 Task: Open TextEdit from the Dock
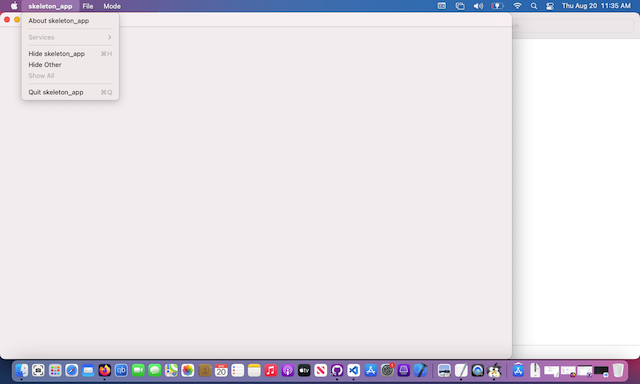click(461, 371)
